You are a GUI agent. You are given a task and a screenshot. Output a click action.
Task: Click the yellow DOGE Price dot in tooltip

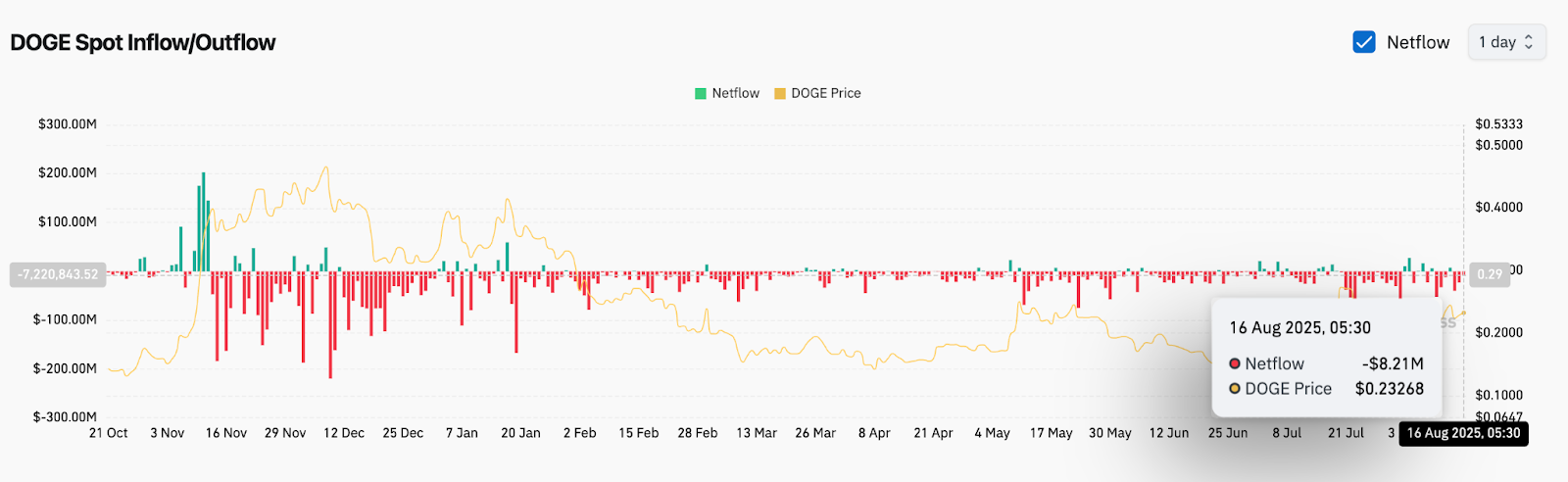click(1235, 389)
